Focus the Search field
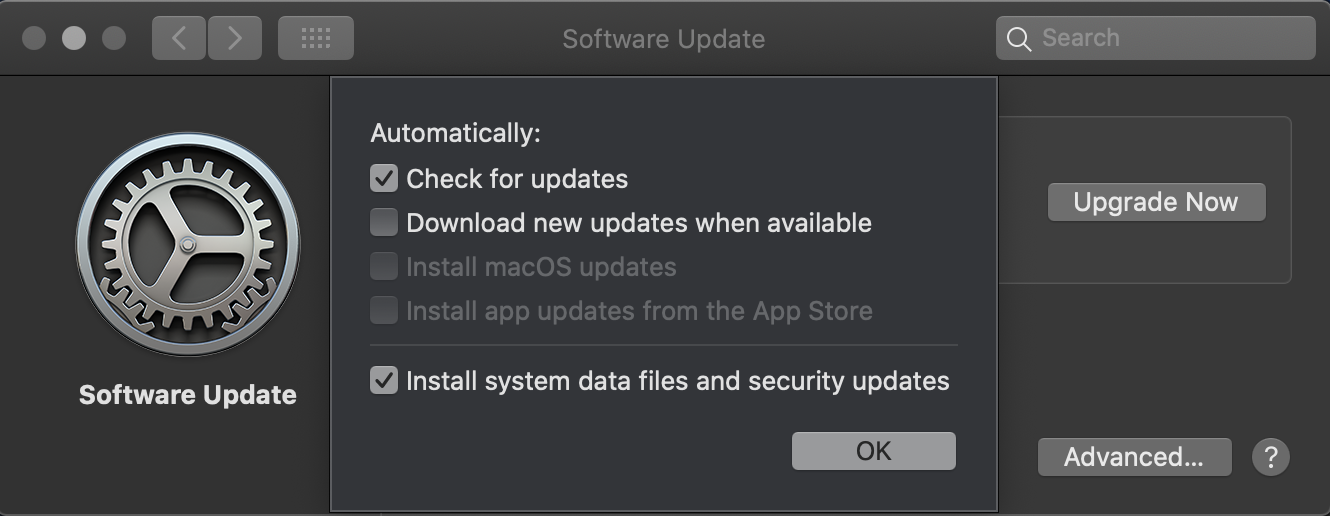The height and width of the screenshot is (516, 1330). point(1170,39)
